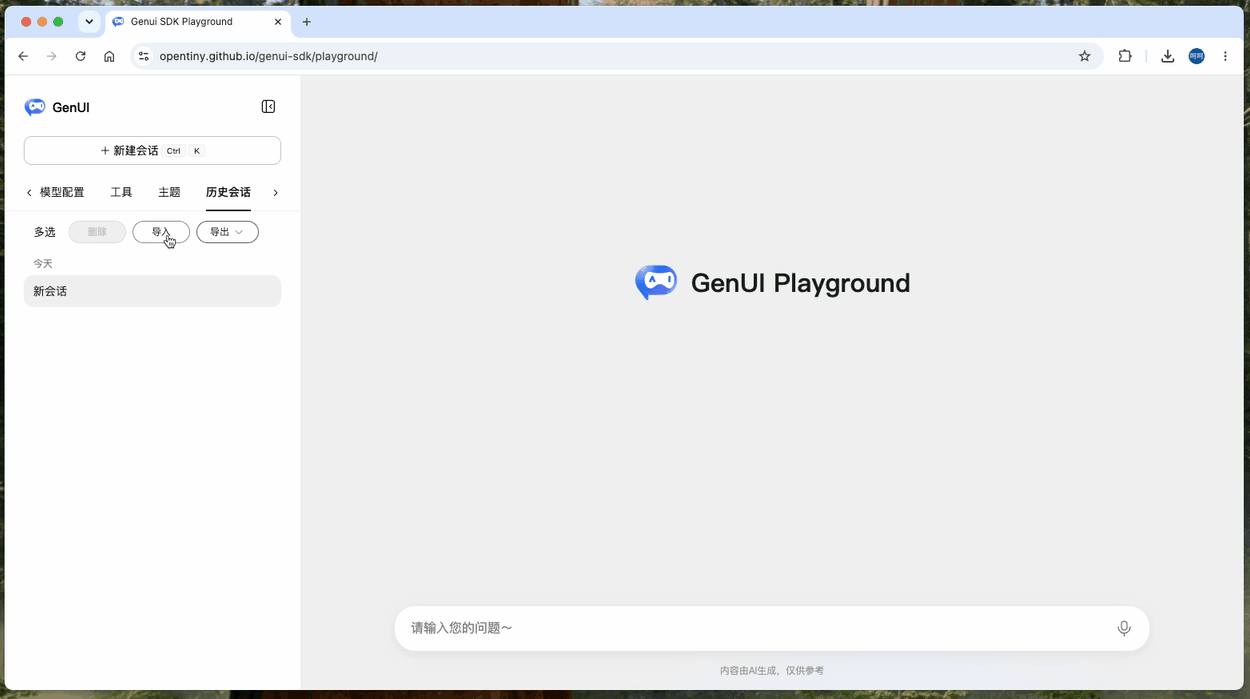Click the 导入 import button
The width and height of the screenshot is (1250, 699).
[x=161, y=232]
